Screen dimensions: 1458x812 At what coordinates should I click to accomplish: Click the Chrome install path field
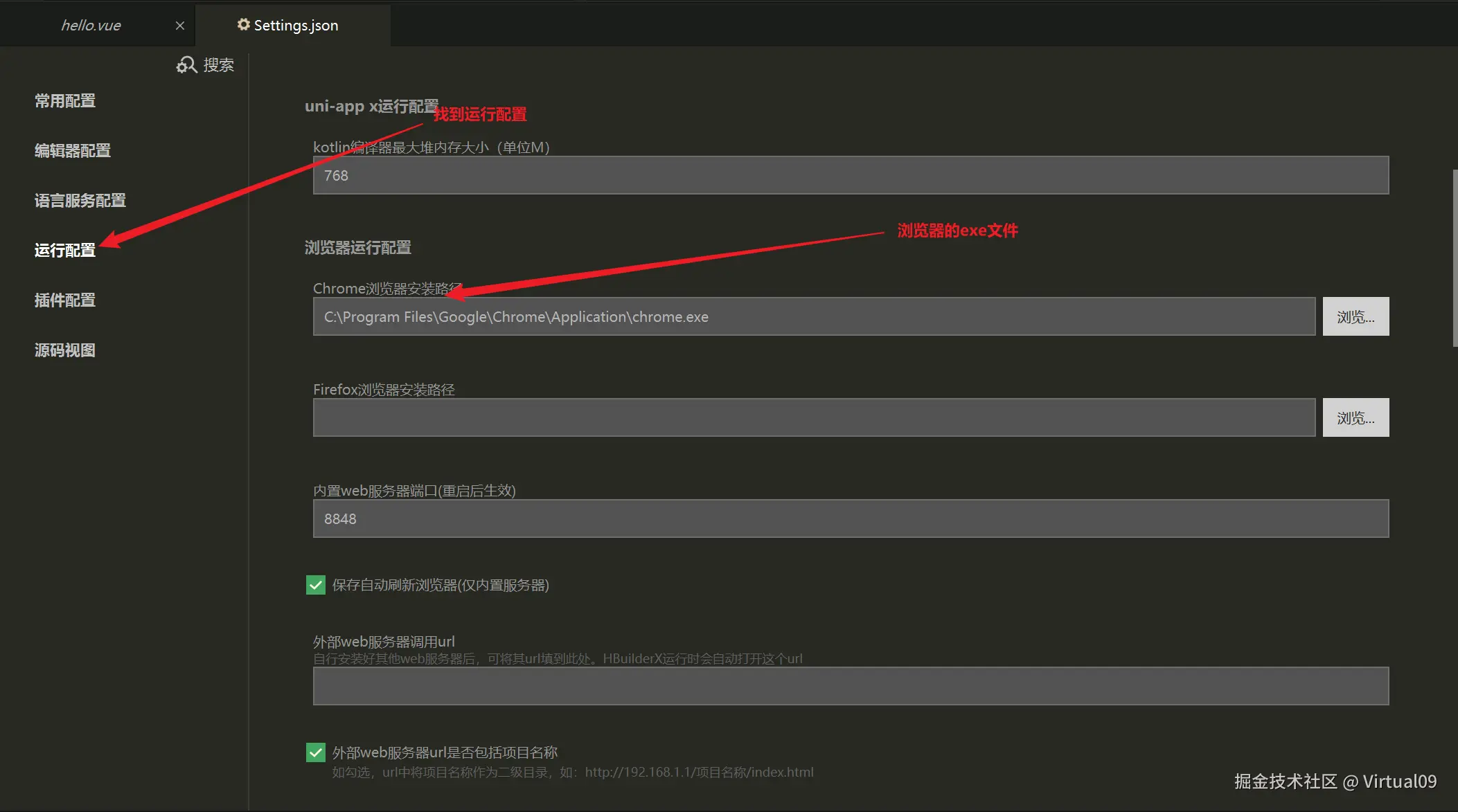point(813,317)
